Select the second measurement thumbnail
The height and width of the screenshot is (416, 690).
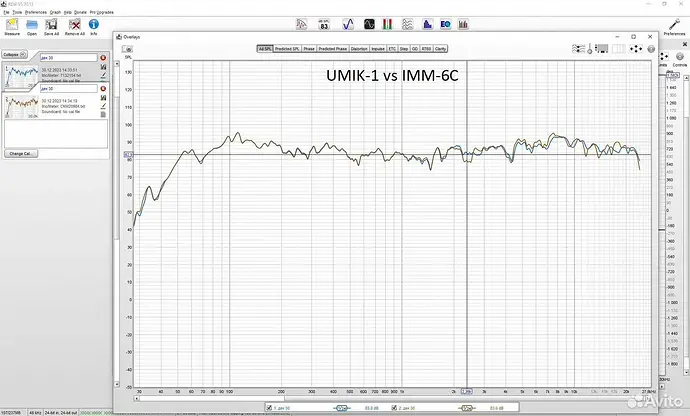click(21, 107)
